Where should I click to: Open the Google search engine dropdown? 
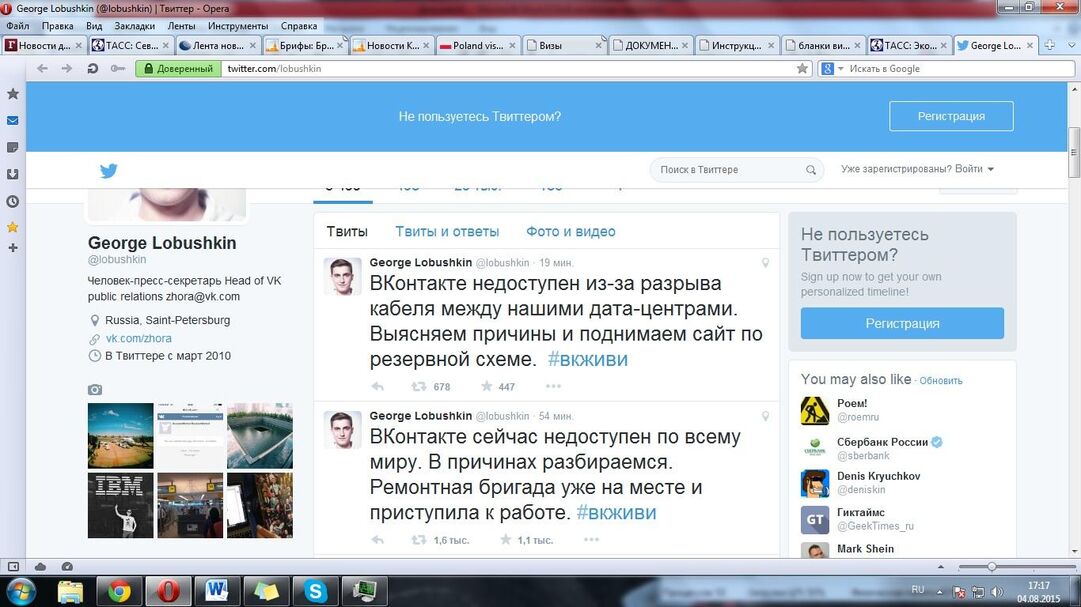click(834, 69)
